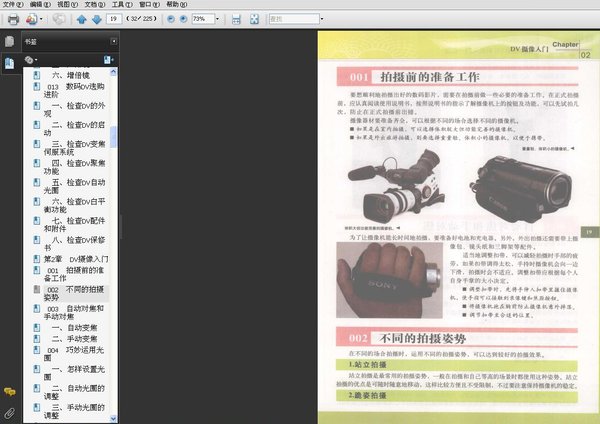The height and width of the screenshot is (424, 600).
Task: Open the 编辑 menu
Action: [x=40, y=5]
